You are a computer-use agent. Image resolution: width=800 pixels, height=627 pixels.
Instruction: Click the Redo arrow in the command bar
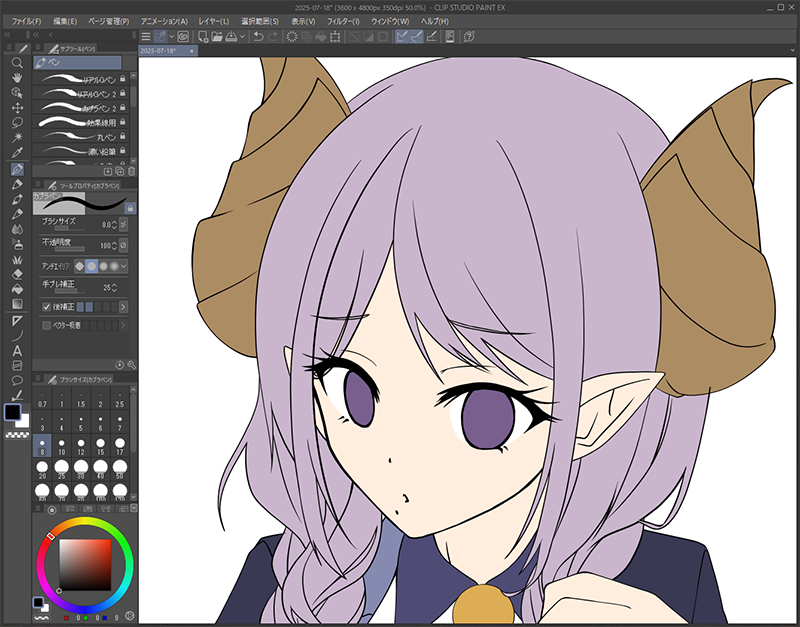point(273,37)
